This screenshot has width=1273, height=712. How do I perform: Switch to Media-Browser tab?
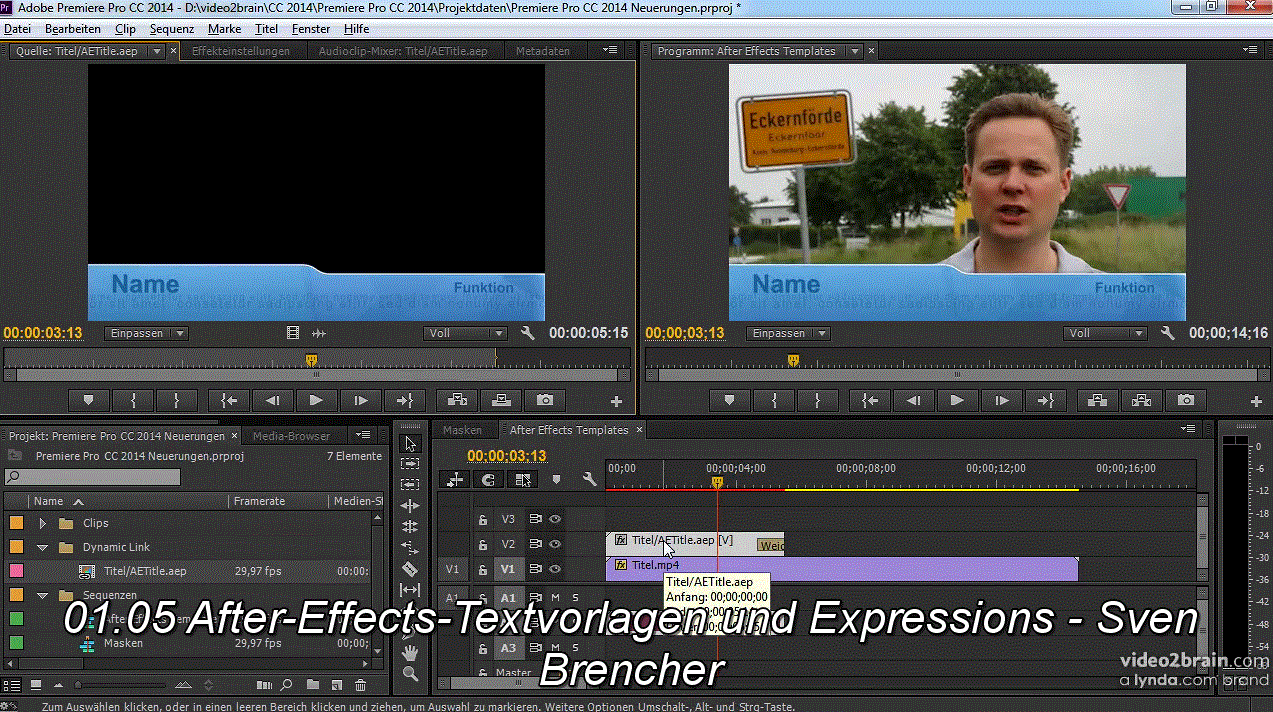(x=291, y=436)
